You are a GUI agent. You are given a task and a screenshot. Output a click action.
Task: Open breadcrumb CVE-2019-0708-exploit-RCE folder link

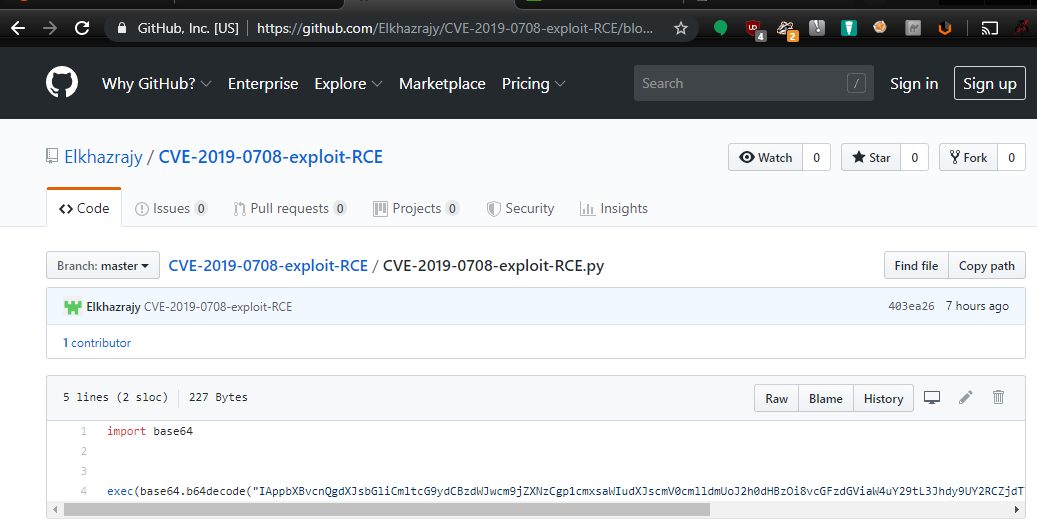[x=268, y=265]
